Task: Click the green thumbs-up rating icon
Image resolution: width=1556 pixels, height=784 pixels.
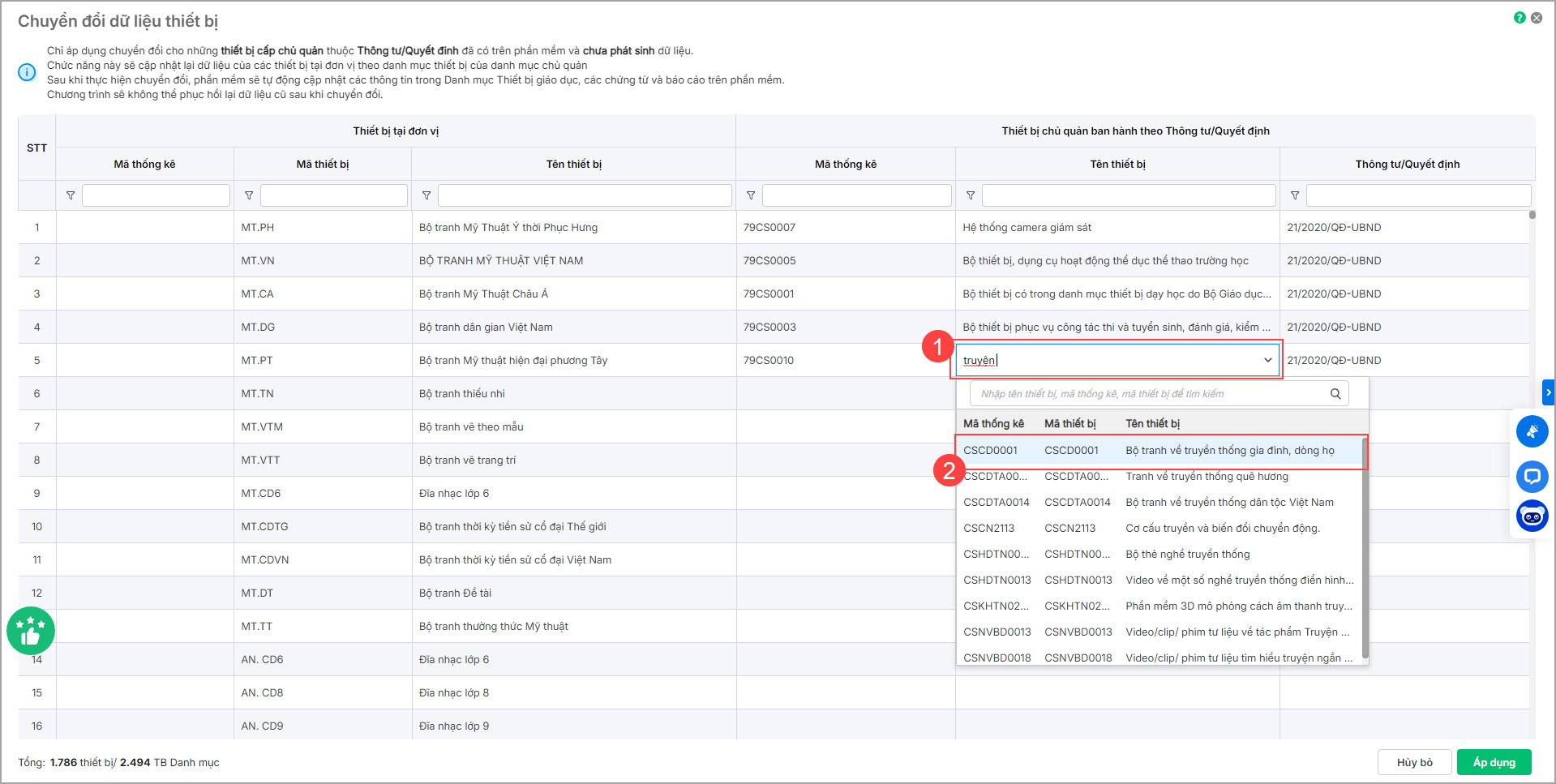Action: (x=31, y=631)
